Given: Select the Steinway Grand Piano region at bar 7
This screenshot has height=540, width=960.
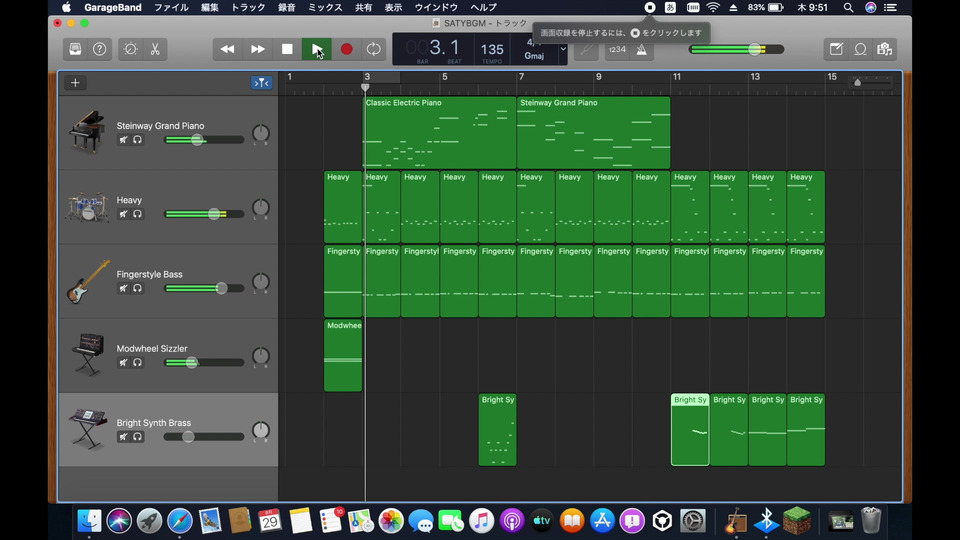Looking at the screenshot, I should click(593, 132).
